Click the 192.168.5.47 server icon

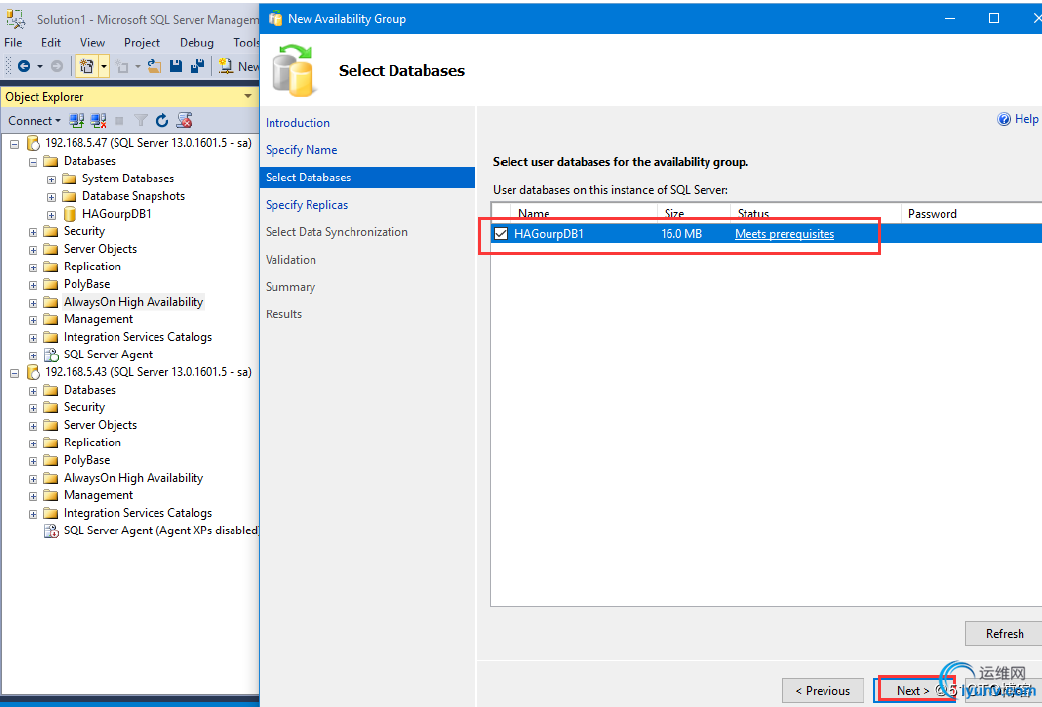33,143
